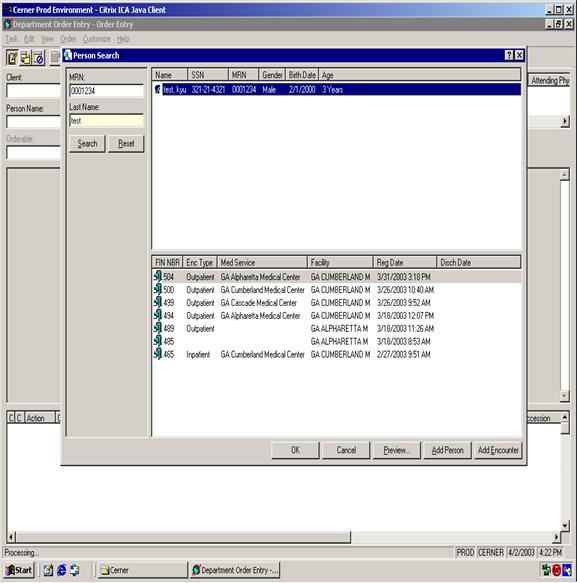The height and width of the screenshot is (583, 577).
Task: Click the Client field in Order Entry
Action: [33, 90]
